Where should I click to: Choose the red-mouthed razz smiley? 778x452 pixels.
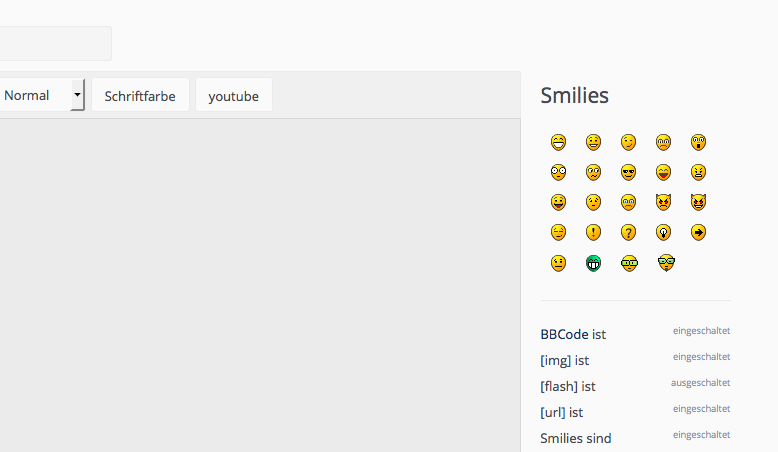[x=558, y=202]
